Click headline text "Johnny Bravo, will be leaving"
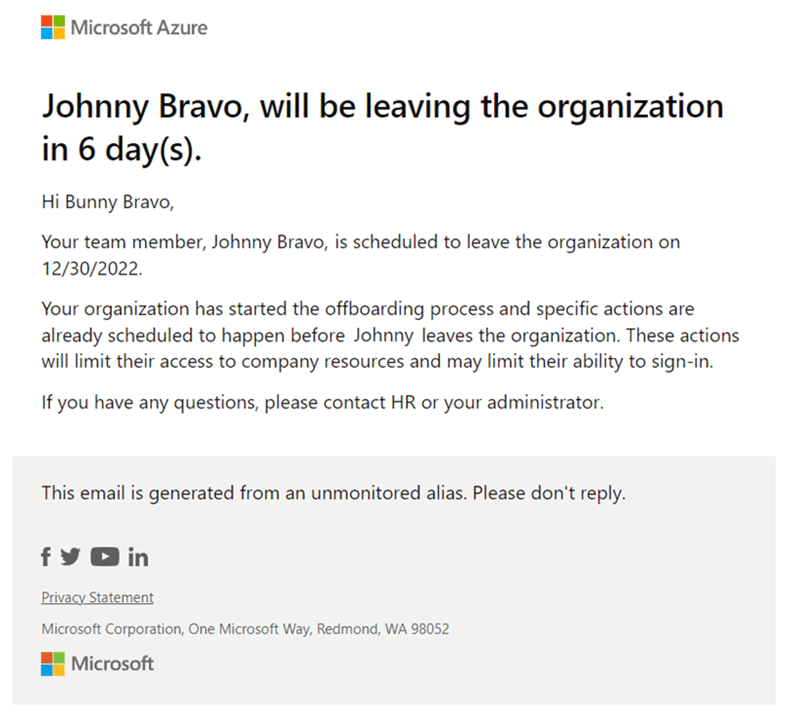The height and width of the screenshot is (717, 791). tap(230, 107)
